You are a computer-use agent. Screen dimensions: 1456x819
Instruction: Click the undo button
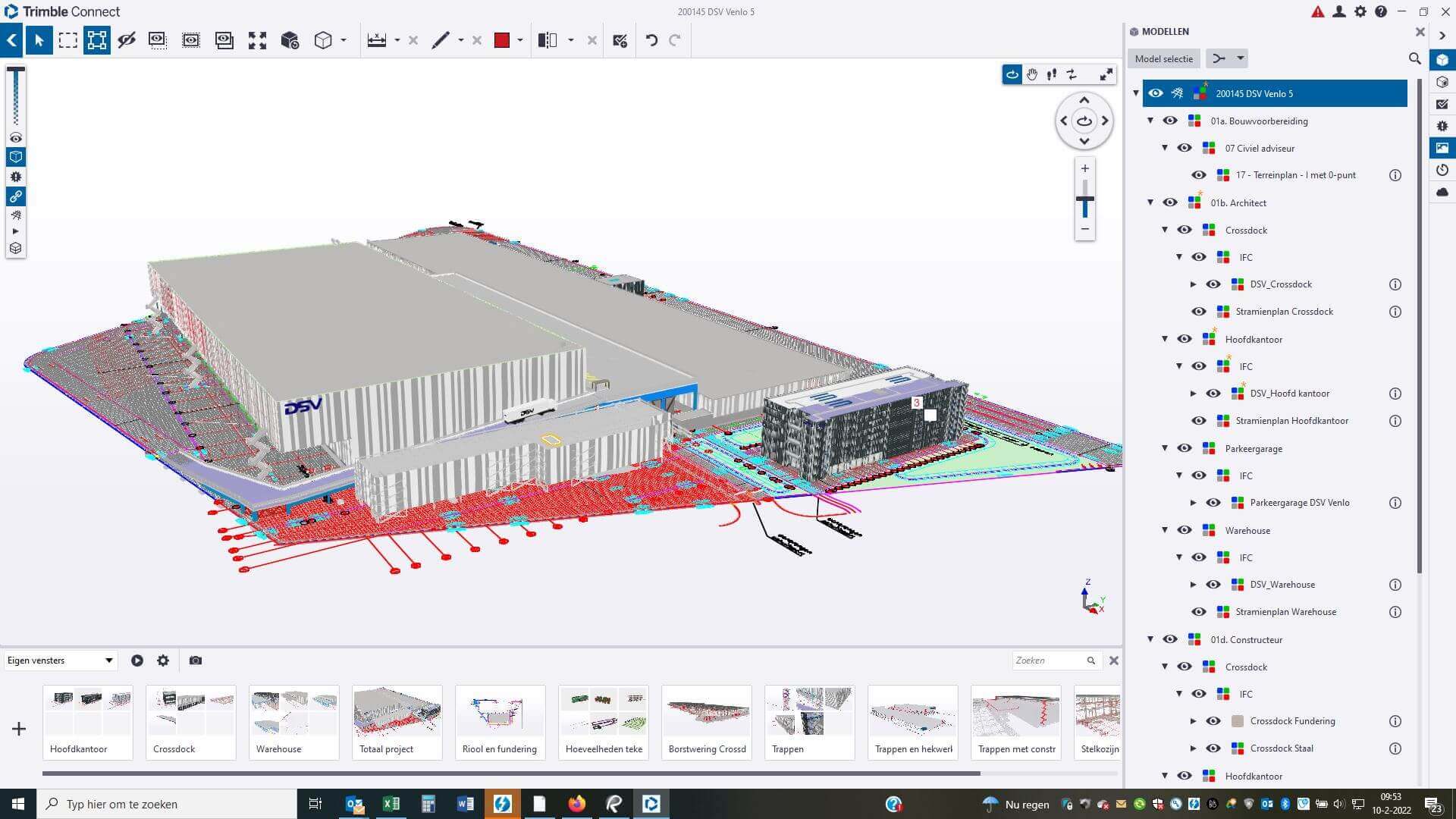coord(650,40)
